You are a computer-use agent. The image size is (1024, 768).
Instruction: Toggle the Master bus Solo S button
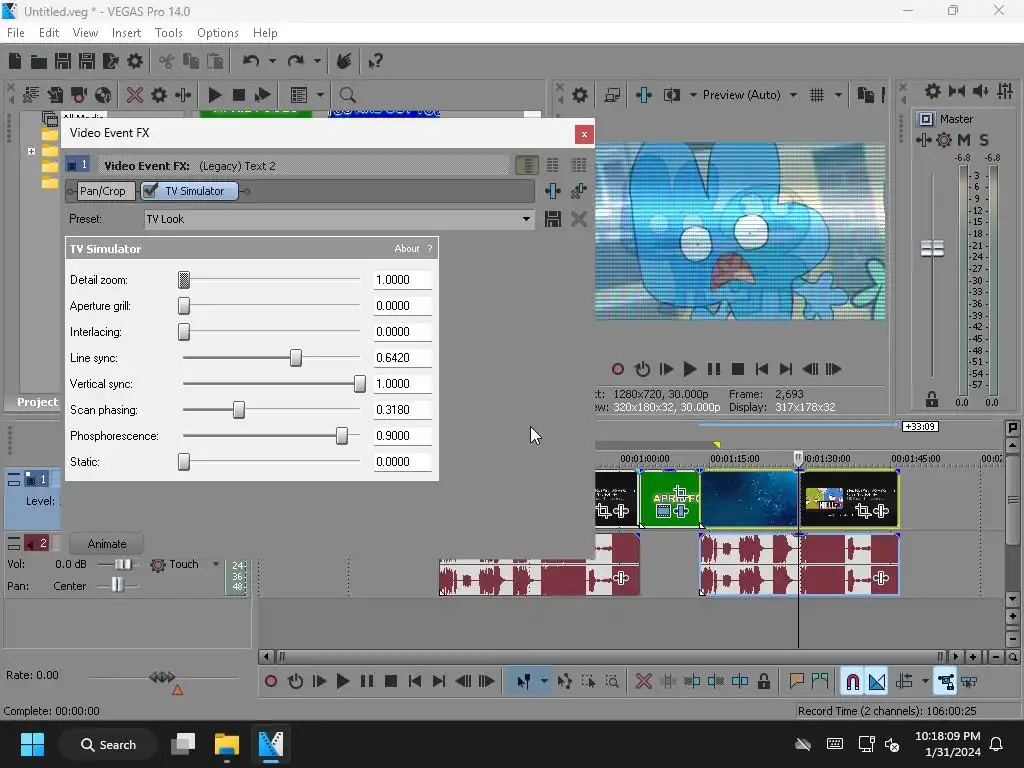(x=984, y=140)
